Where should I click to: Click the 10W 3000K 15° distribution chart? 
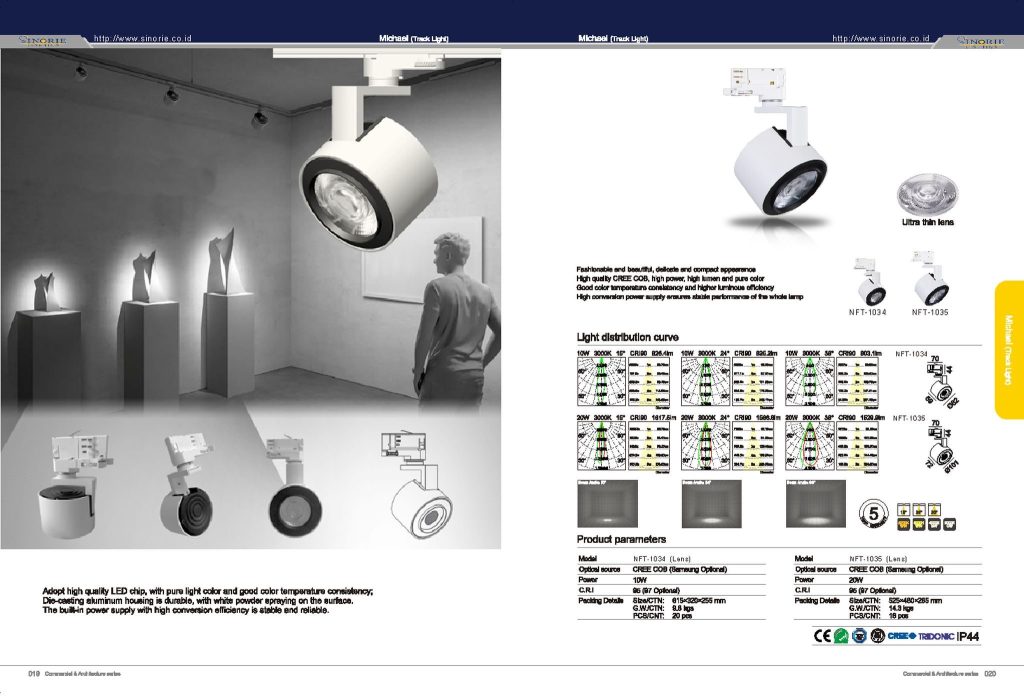click(x=602, y=382)
